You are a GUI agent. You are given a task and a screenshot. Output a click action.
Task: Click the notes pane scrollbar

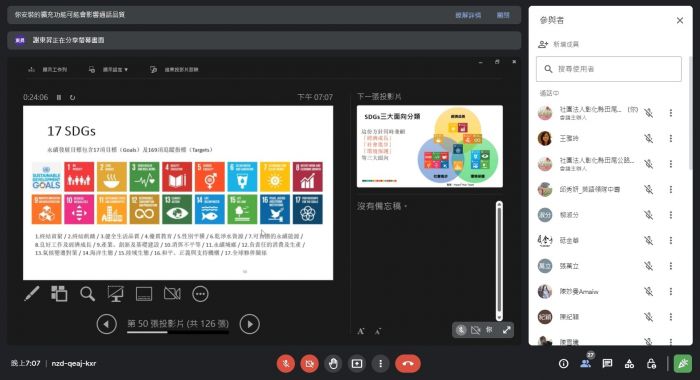499,261
